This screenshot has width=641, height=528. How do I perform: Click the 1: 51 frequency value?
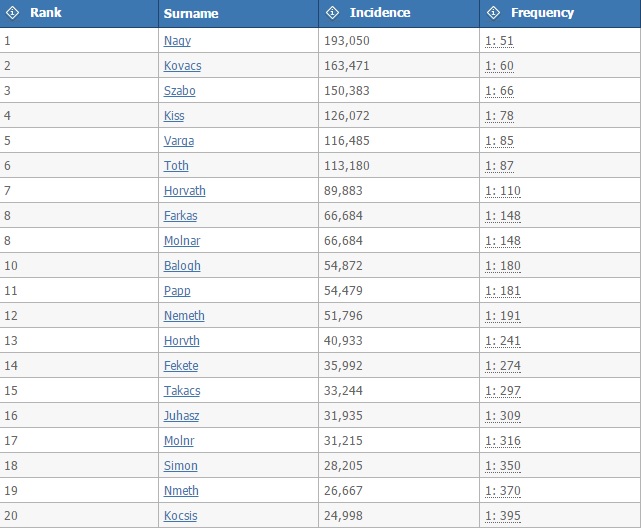pos(499,41)
